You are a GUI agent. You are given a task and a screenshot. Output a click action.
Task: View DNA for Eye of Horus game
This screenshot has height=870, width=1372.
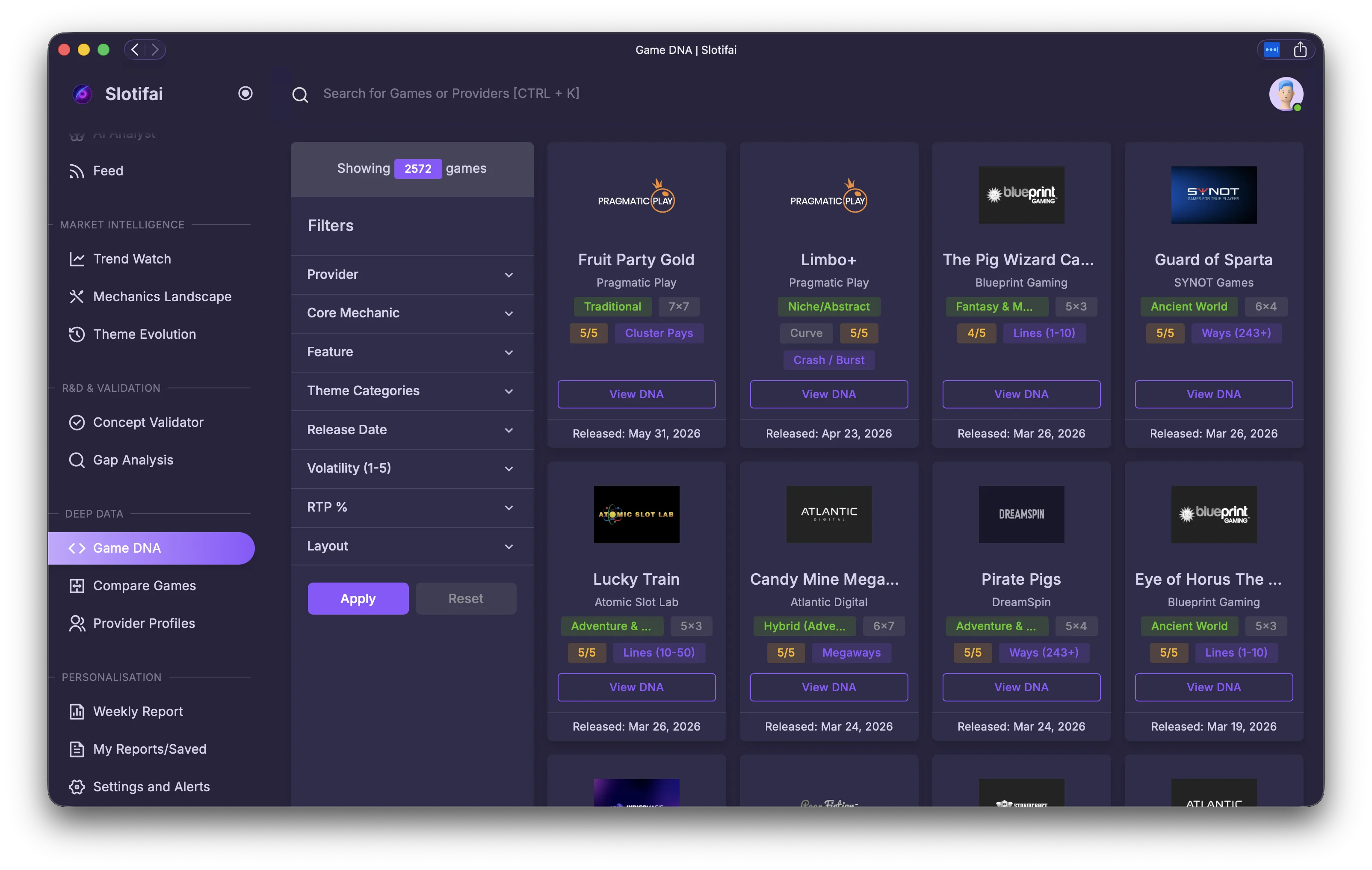pos(1214,687)
